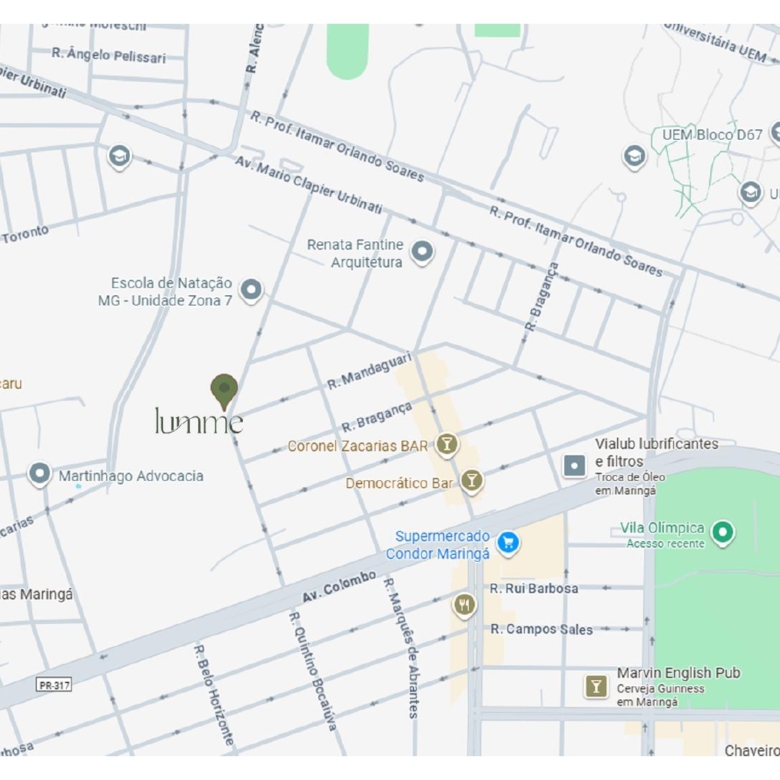The width and height of the screenshot is (780, 780).
Task: Click Escola de Natação MG pin
Action: [x=251, y=291]
